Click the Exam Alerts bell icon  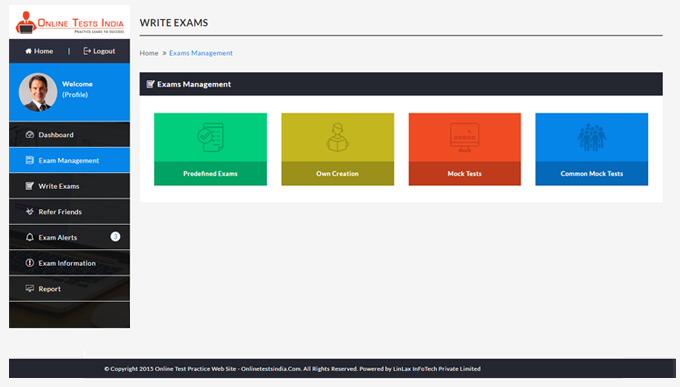coord(29,237)
